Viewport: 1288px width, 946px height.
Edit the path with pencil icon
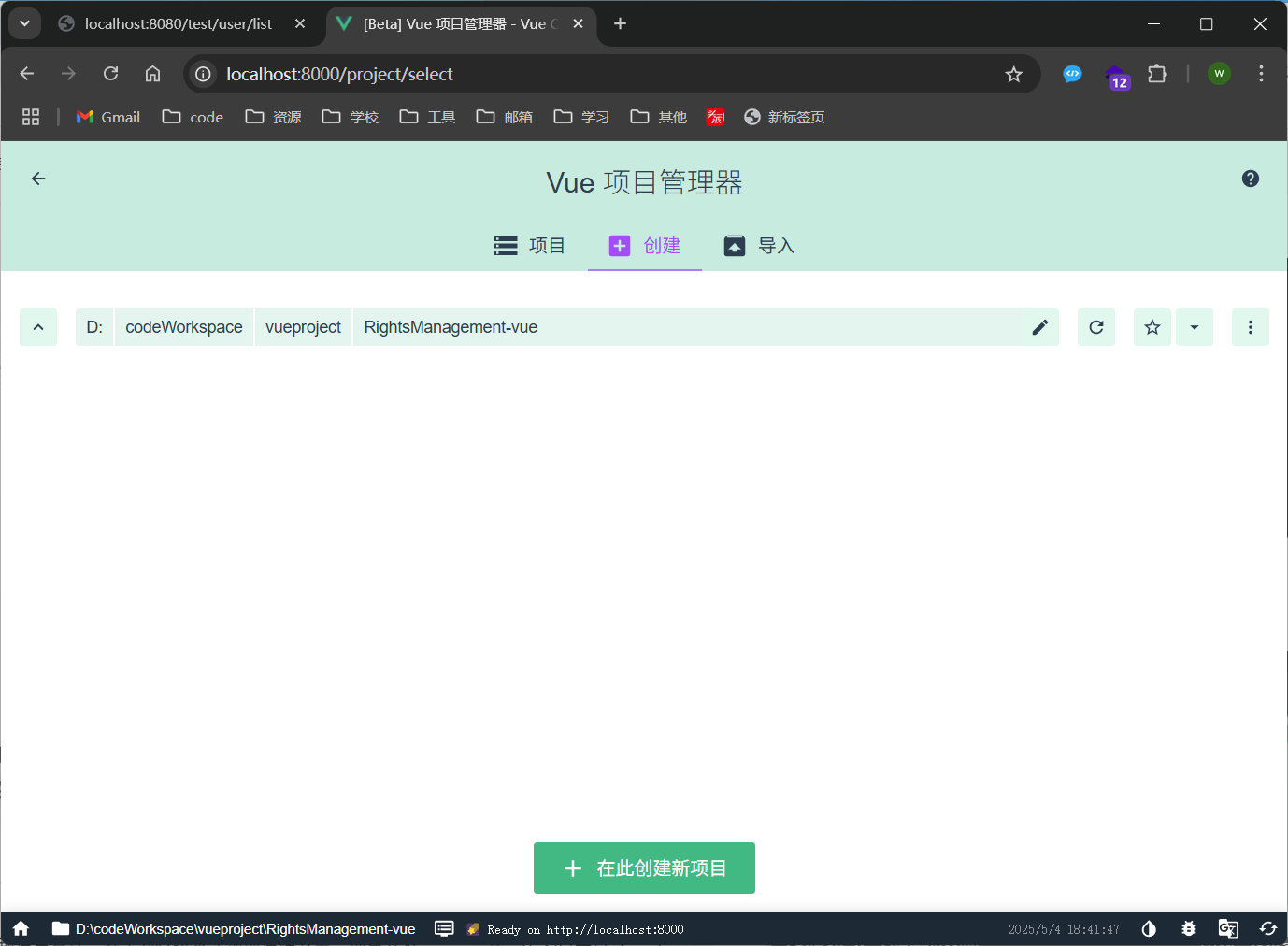point(1040,327)
